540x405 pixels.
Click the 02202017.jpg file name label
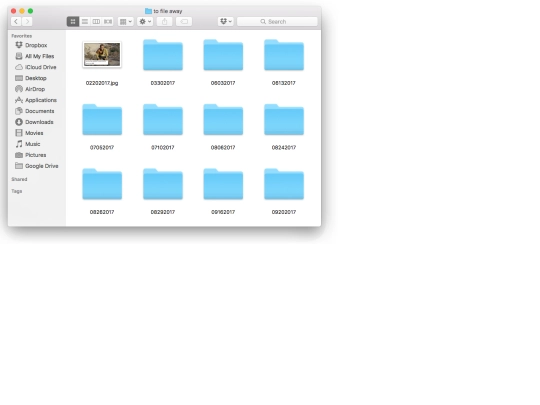click(102, 83)
